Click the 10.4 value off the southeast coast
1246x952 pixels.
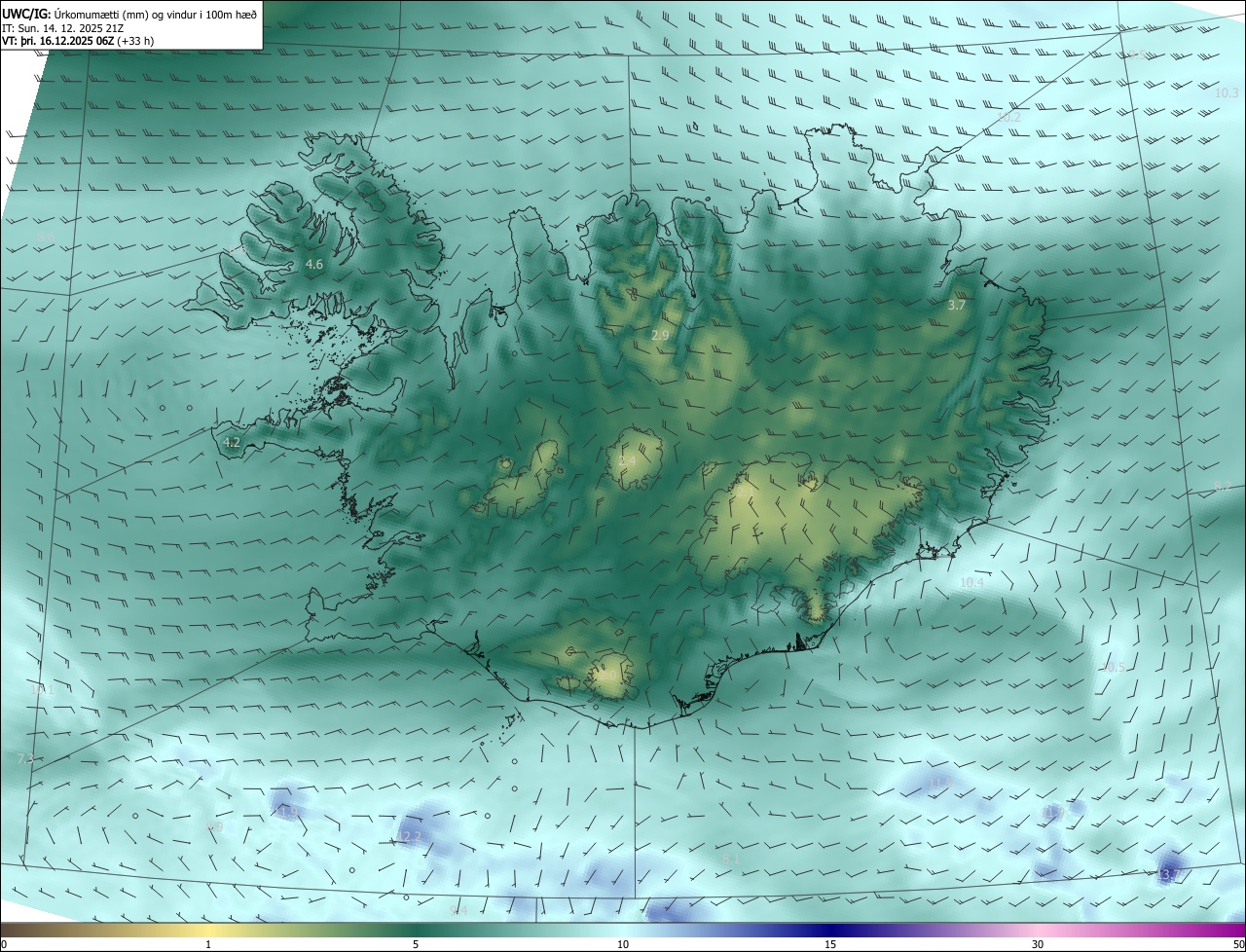coord(971,583)
